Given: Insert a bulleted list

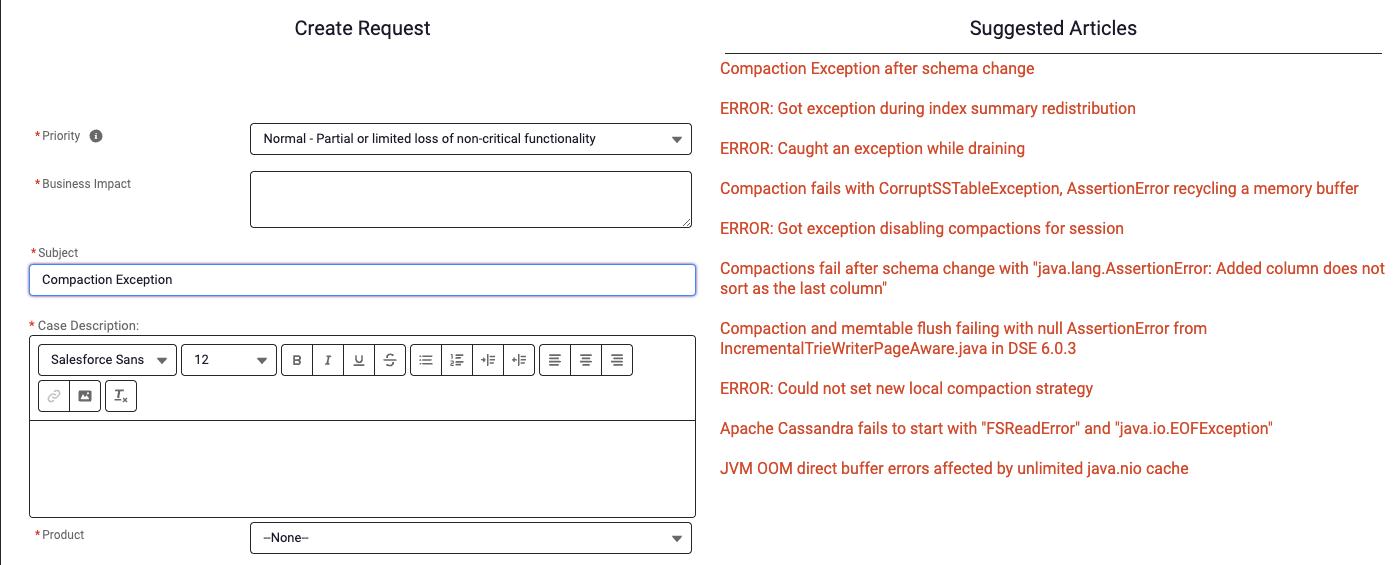Looking at the screenshot, I should (426, 360).
